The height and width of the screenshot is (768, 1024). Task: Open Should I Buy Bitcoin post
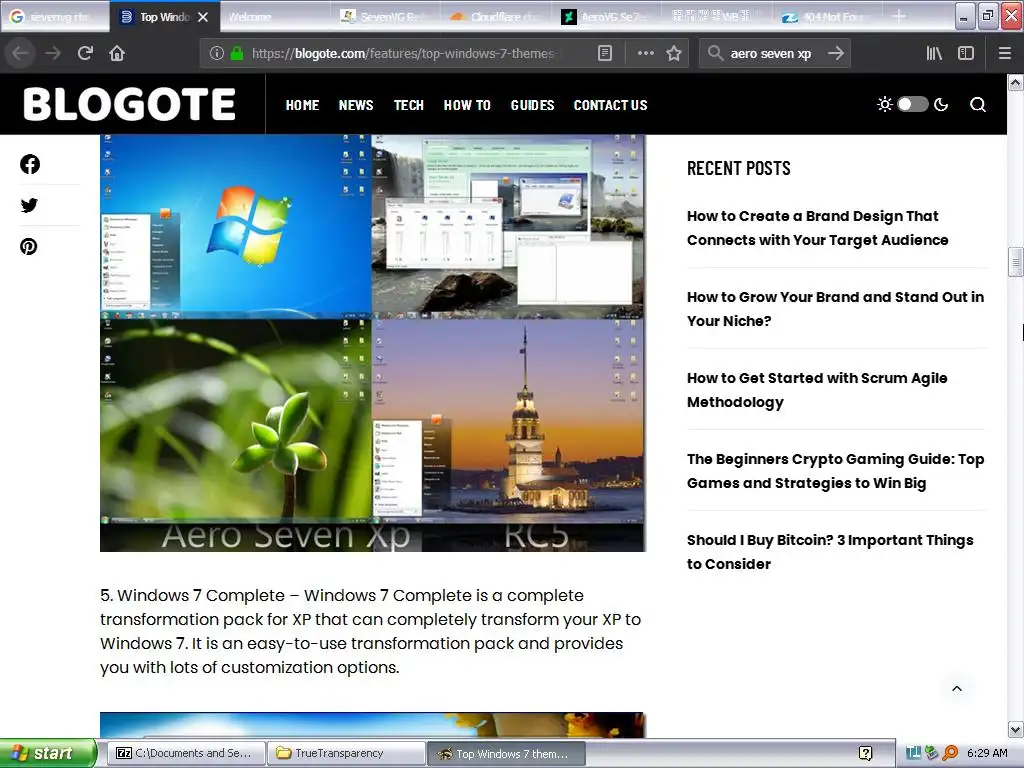[830, 552]
